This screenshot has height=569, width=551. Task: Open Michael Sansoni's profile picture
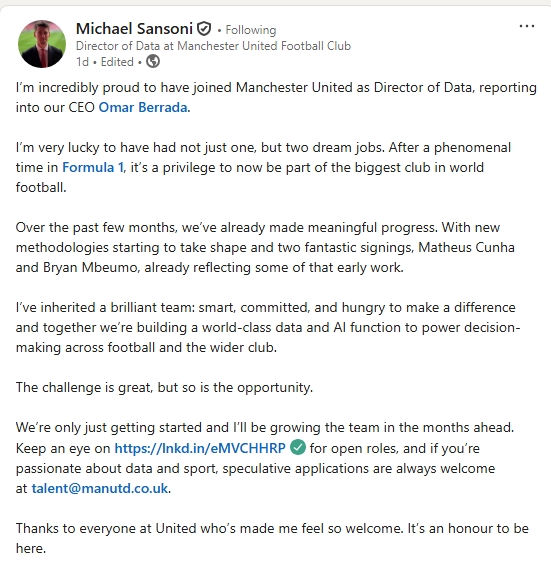click(x=42, y=44)
